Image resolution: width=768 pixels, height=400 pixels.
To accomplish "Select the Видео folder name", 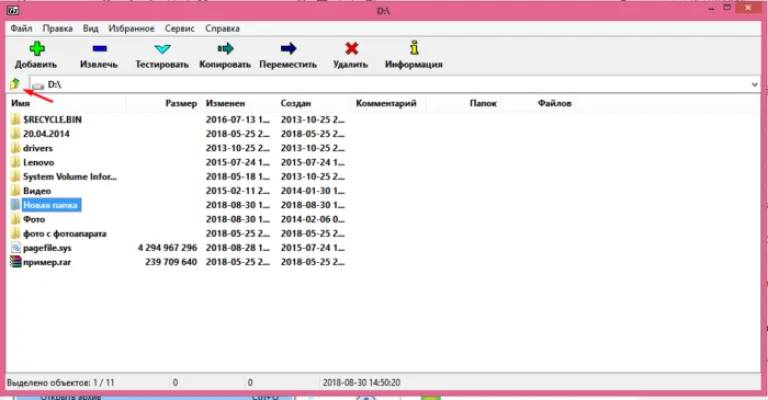I will 37,190.
